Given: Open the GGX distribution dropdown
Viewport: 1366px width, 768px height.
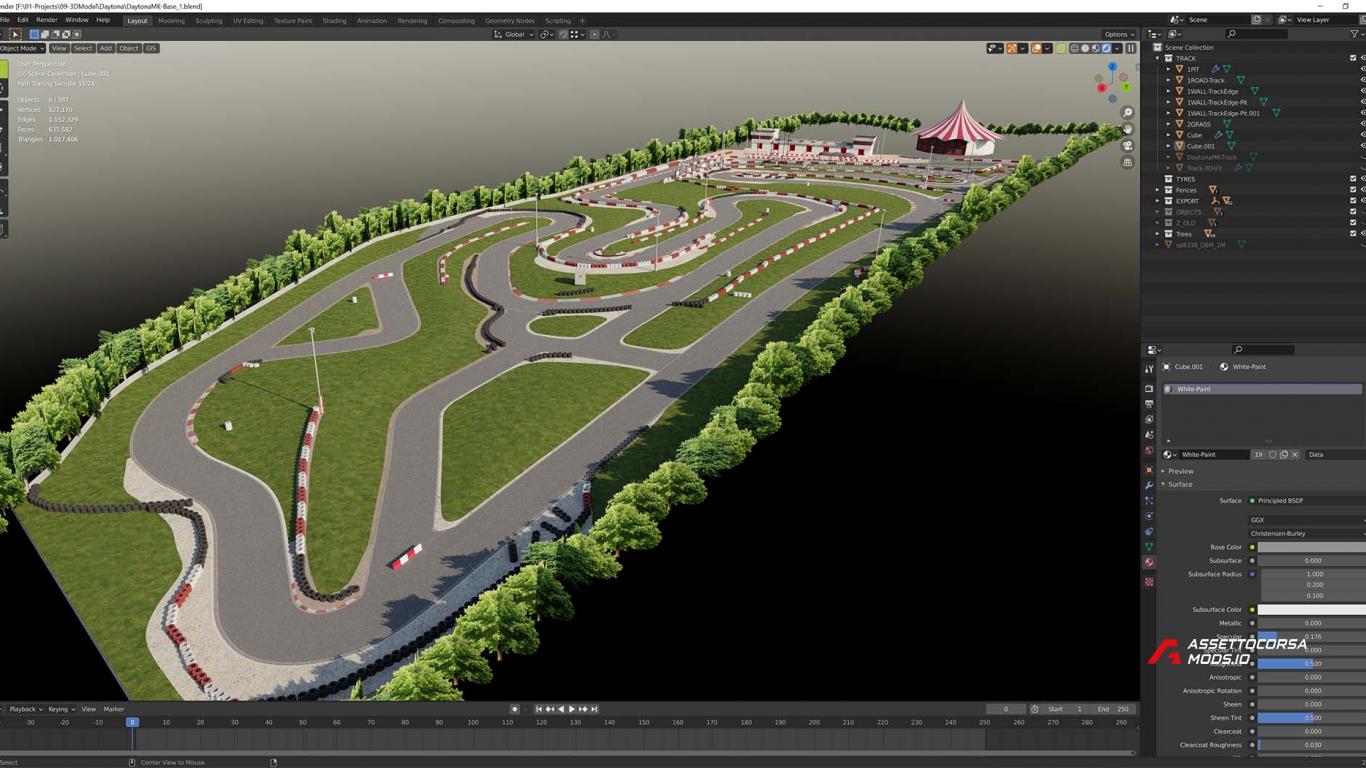Looking at the screenshot, I should tap(1306, 520).
